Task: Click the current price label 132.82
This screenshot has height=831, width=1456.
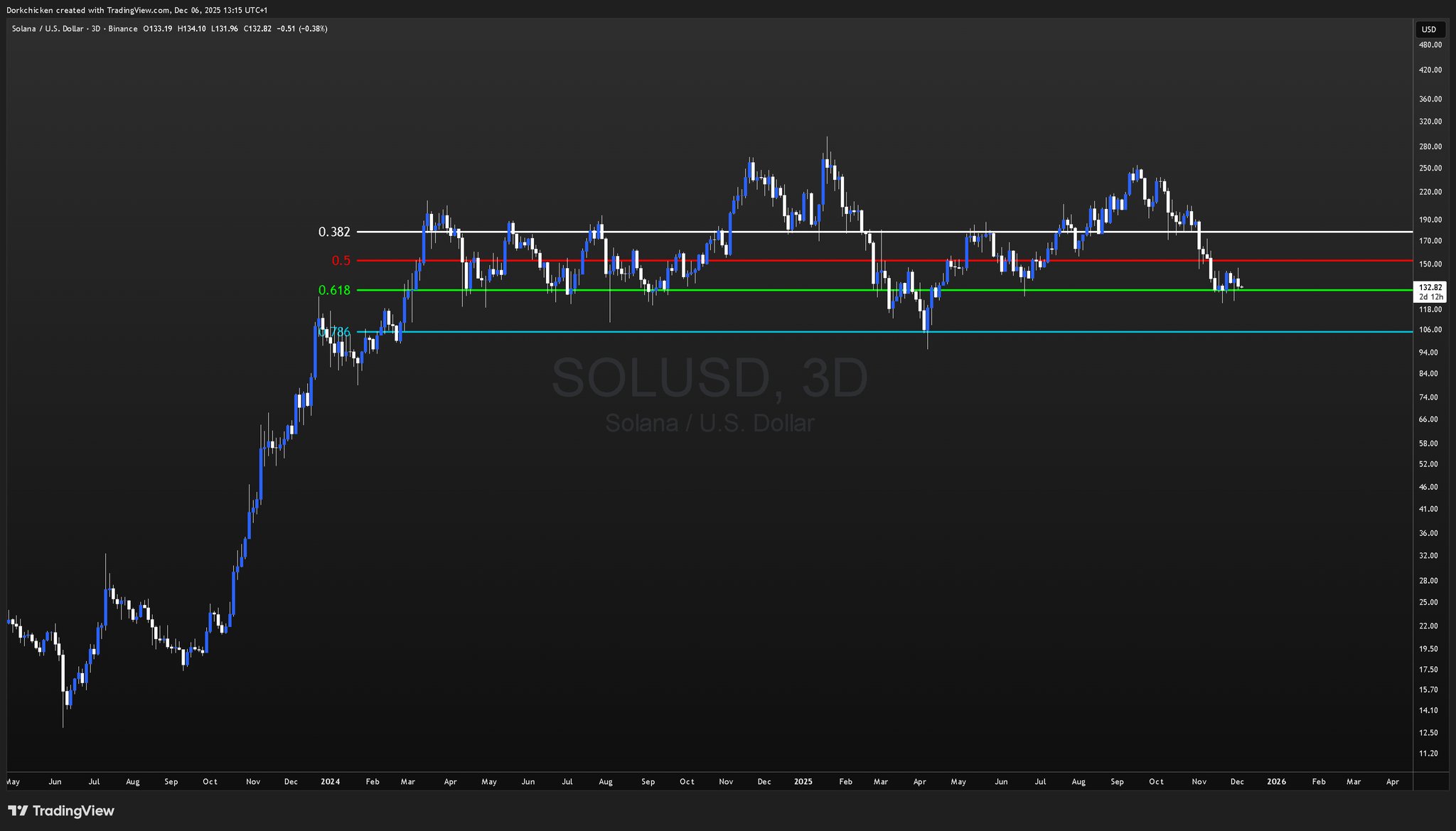Action: 1430,287
